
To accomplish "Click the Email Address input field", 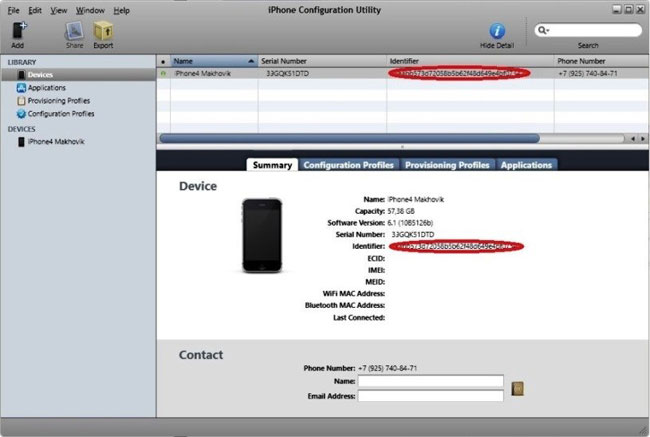I will click(x=431, y=396).
